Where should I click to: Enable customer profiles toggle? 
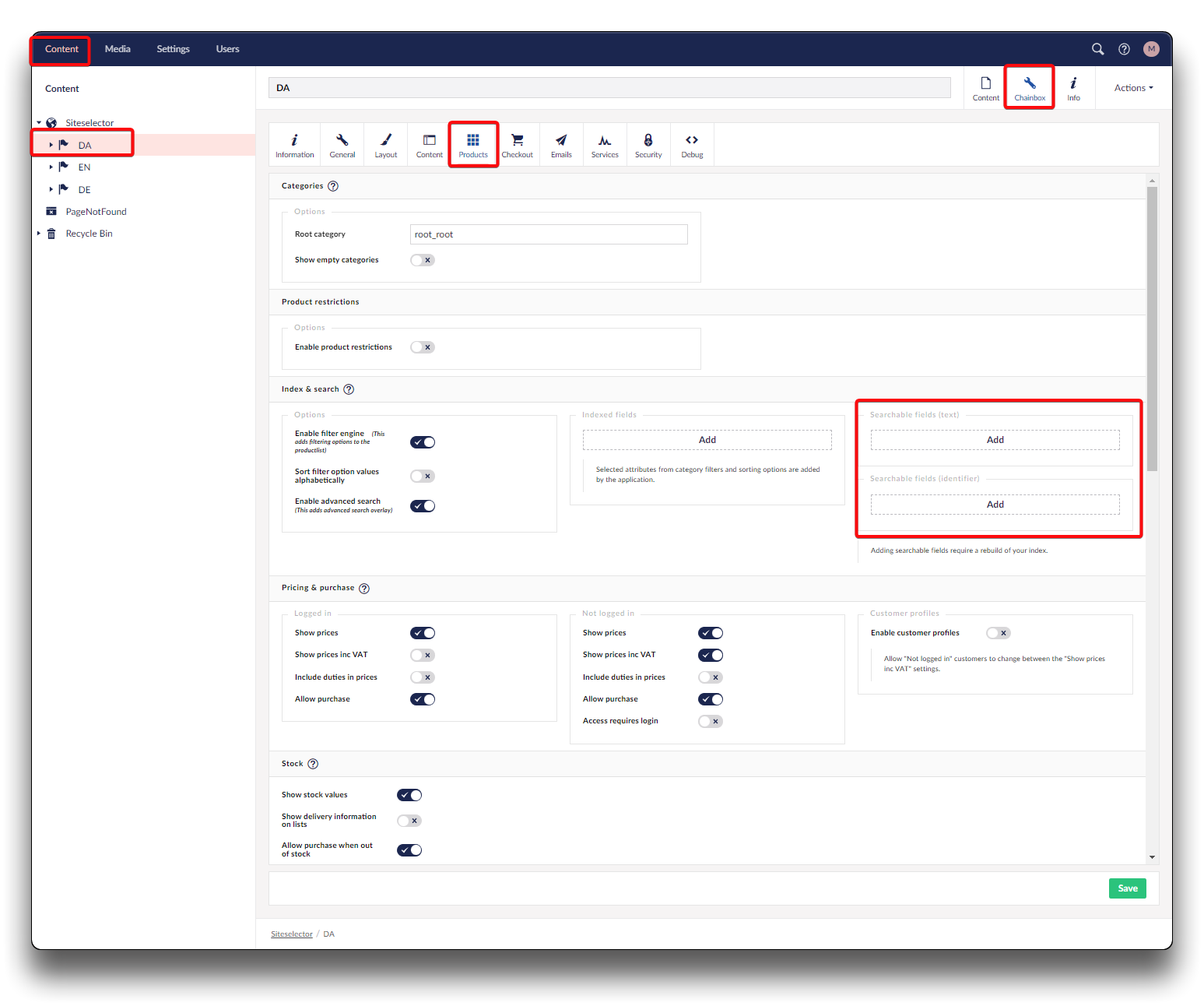pos(998,633)
